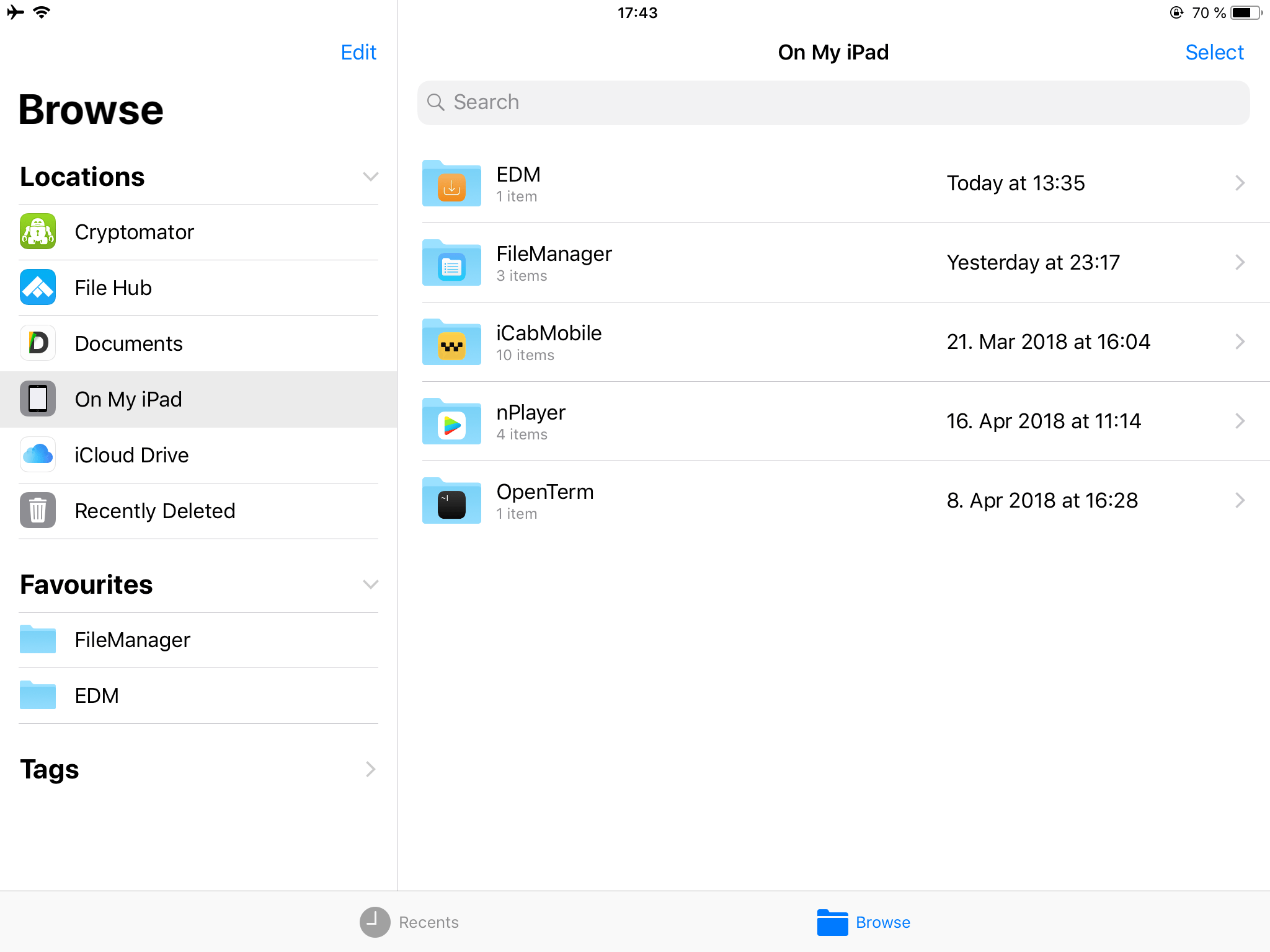Collapse the Locations section
This screenshot has height=952, width=1270.
point(370,177)
